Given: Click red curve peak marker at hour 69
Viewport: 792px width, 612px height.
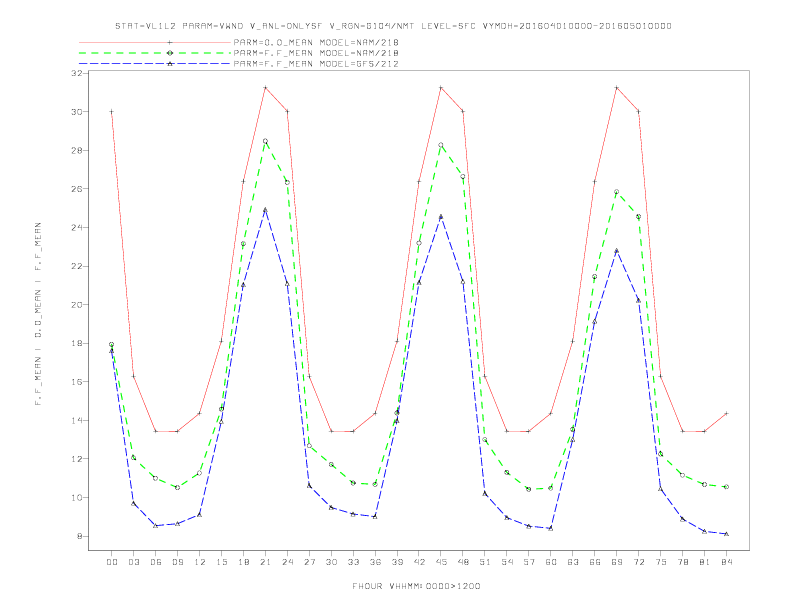Looking at the screenshot, I should click(x=617, y=88).
